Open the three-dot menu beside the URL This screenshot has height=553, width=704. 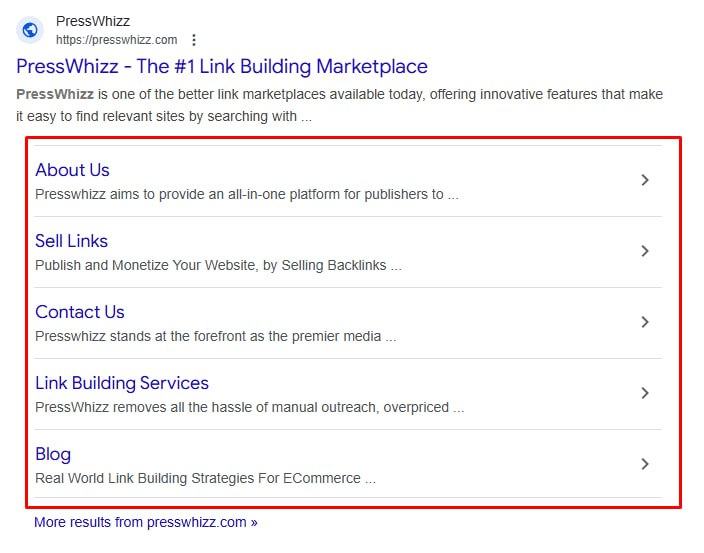(x=194, y=40)
